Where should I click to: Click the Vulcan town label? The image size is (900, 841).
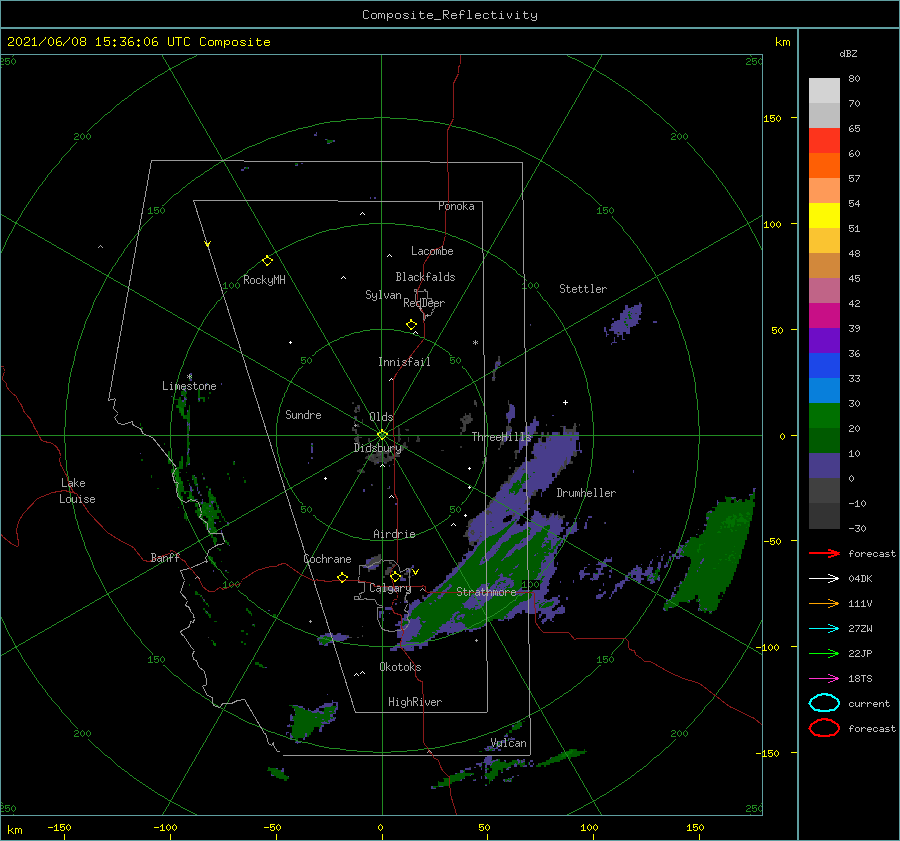click(x=508, y=743)
